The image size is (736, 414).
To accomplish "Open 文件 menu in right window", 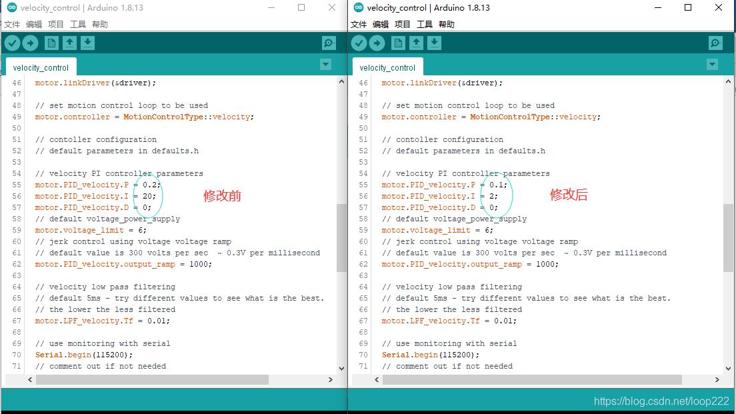I will [358, 24].
